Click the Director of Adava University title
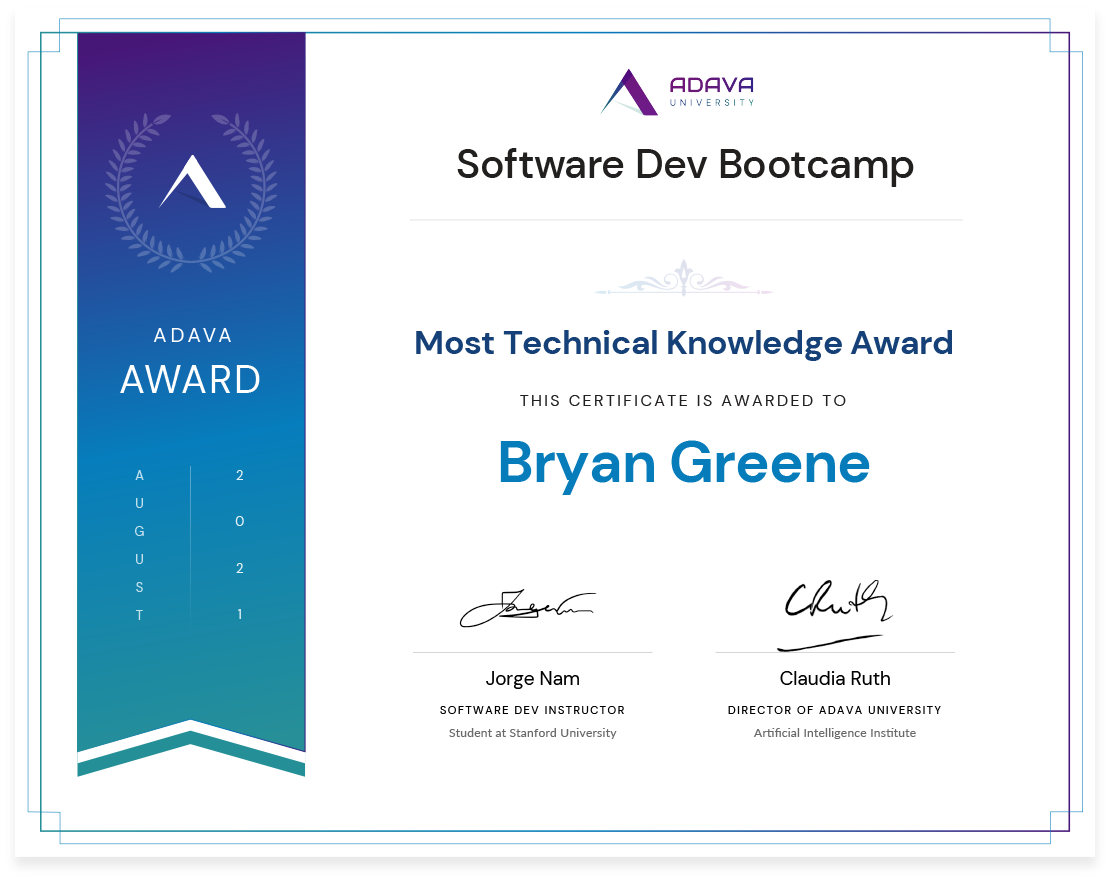The height and width of the screenshot is (881, 1111). [x=835, y=710]
